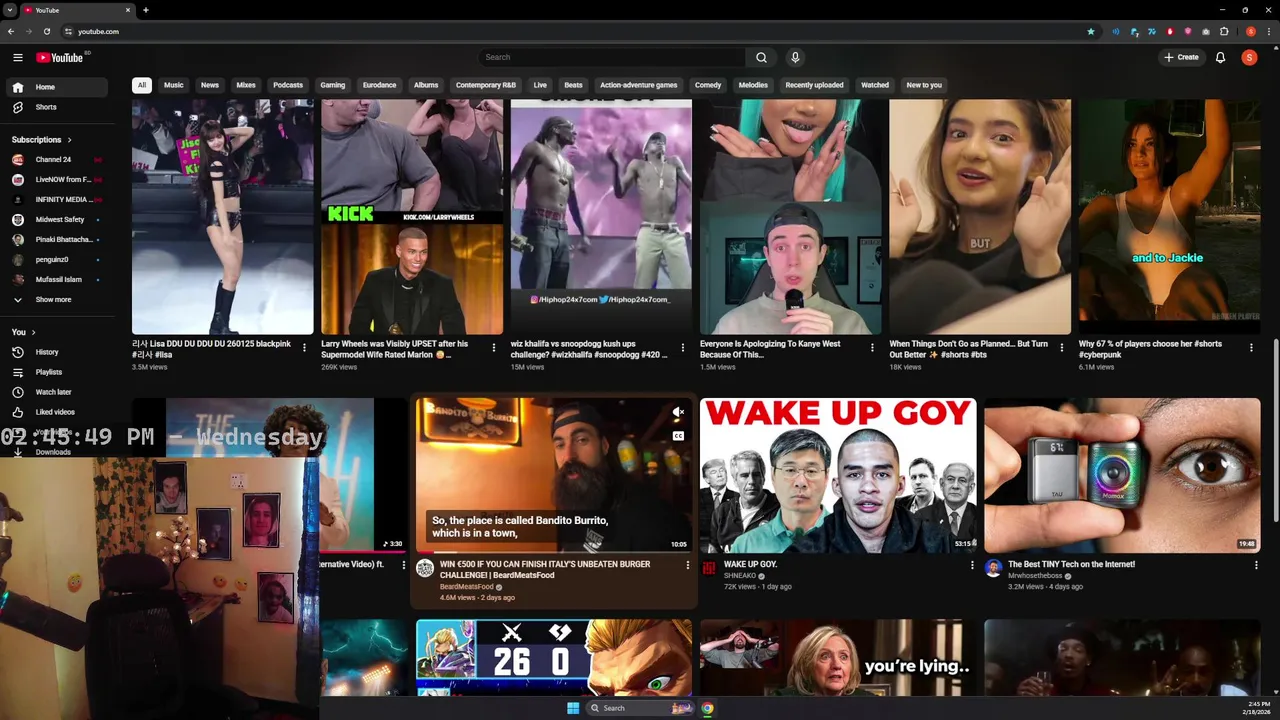Reload the page in Chrome
This screenshot has width=1280, height=720.
click(x=46, y=31)
